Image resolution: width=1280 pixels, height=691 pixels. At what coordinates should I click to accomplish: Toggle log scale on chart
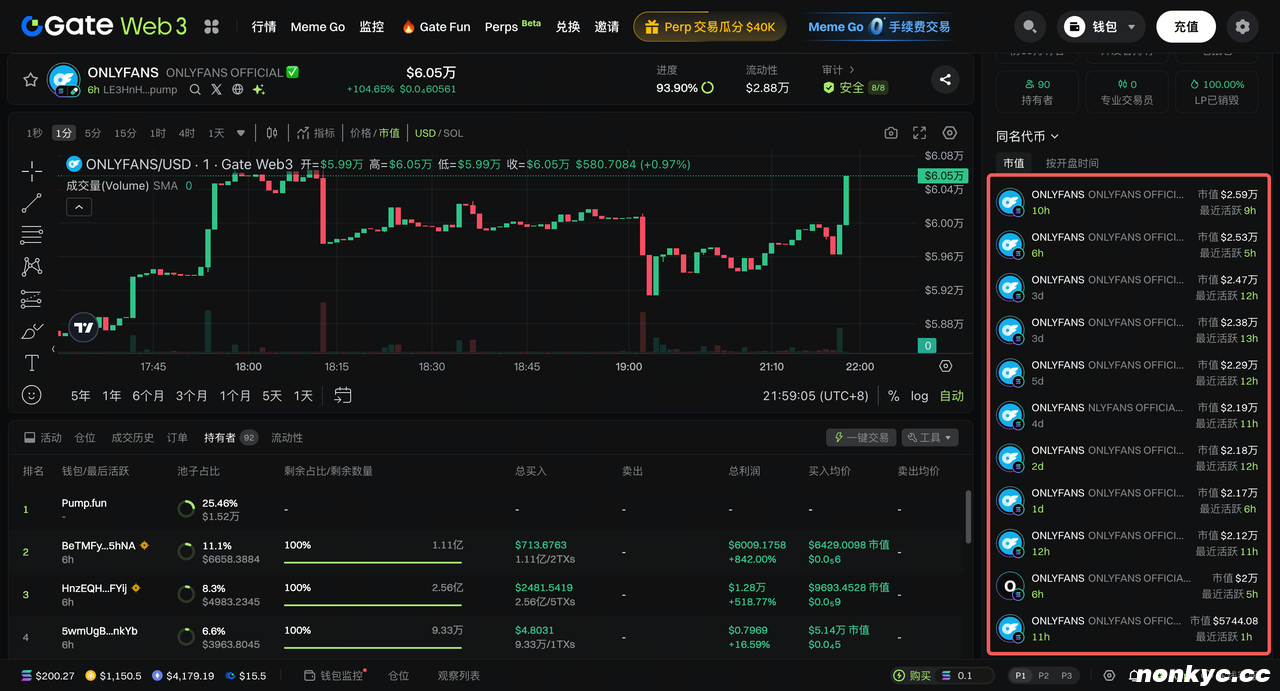tap(919, 396)
